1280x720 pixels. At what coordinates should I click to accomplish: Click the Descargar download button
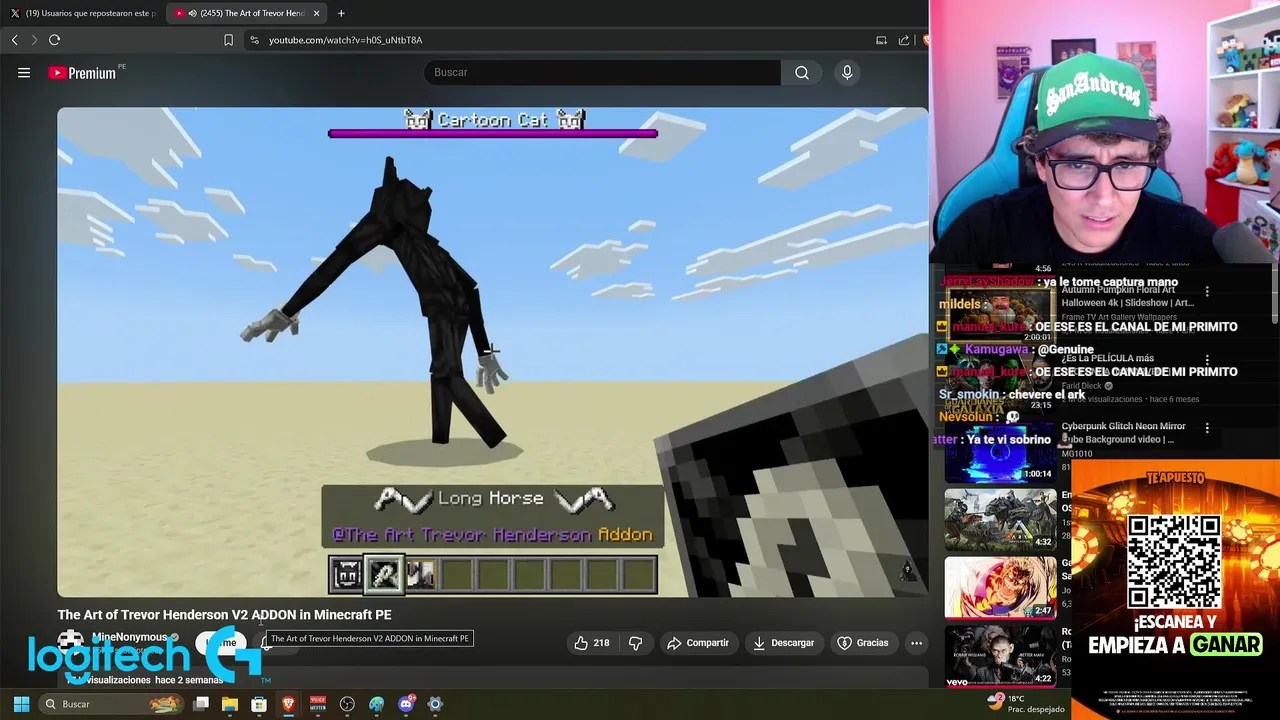[x=783, y=643]
